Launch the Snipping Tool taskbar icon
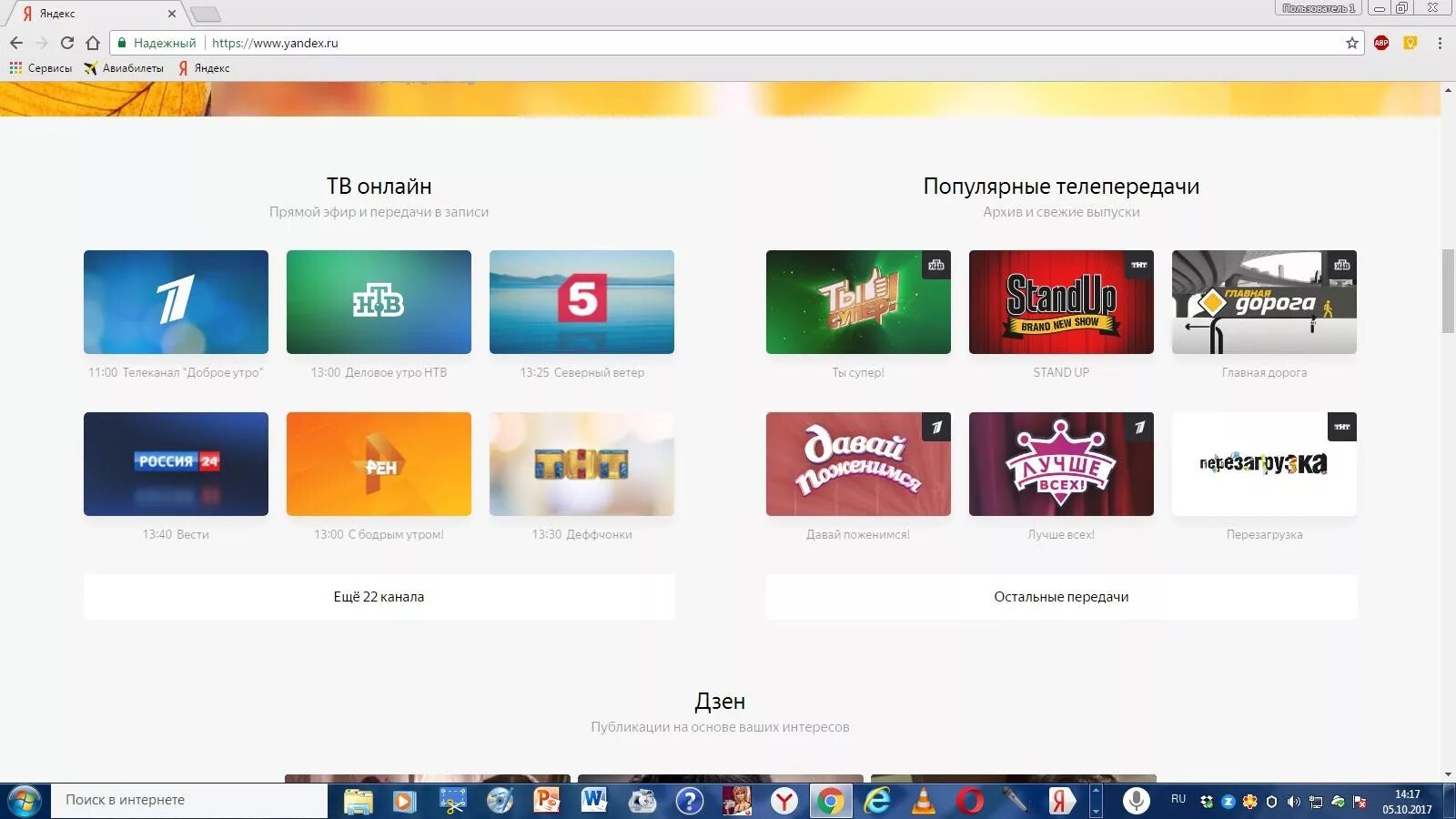The height and width of the screenshot is (819, 1456). point(452,801)
